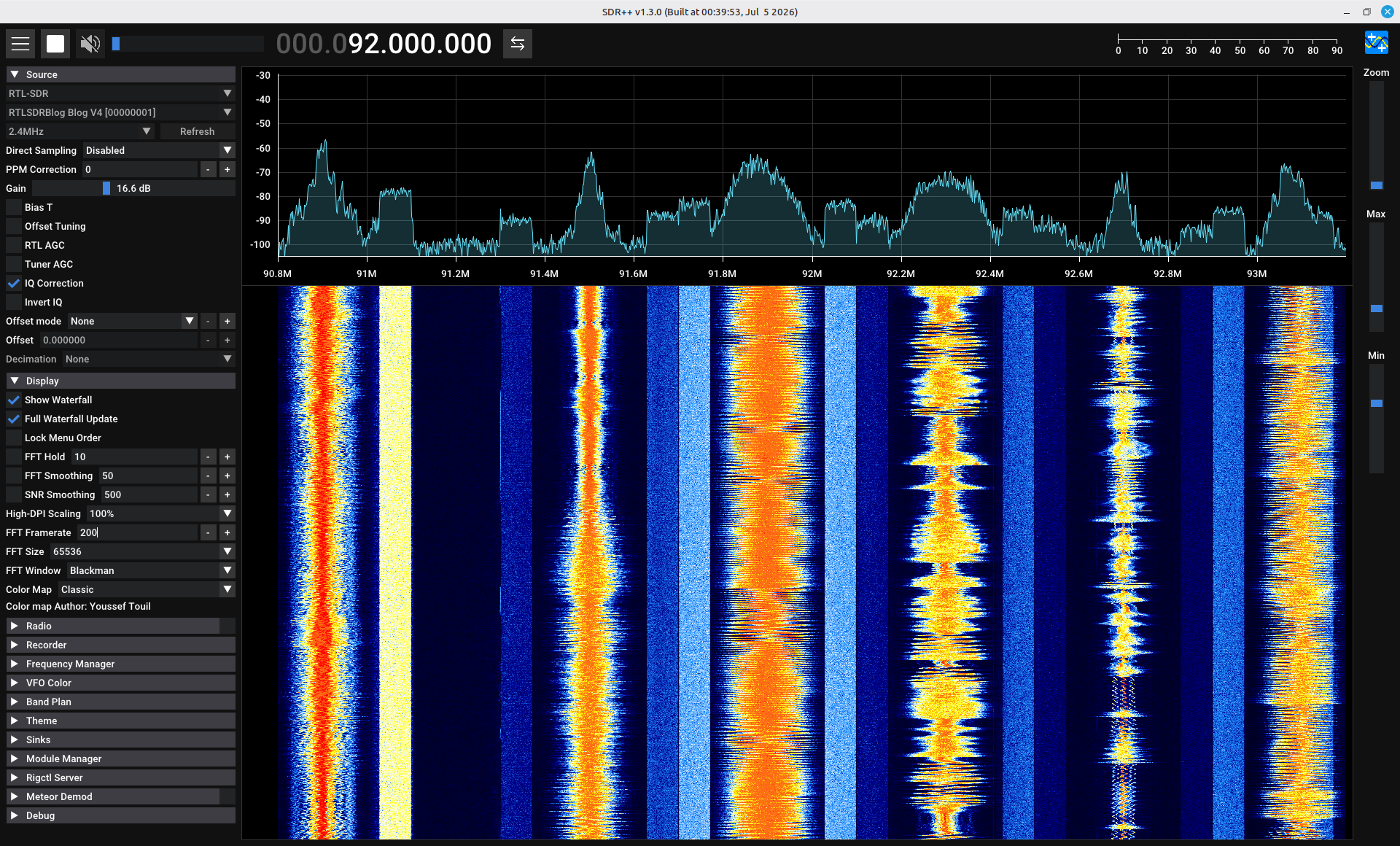Image resolution: width=1400 pixels, height=846 pixels.
Task: Click the tuning mode swap arrows icon
Action: click(x=518, y=44)
